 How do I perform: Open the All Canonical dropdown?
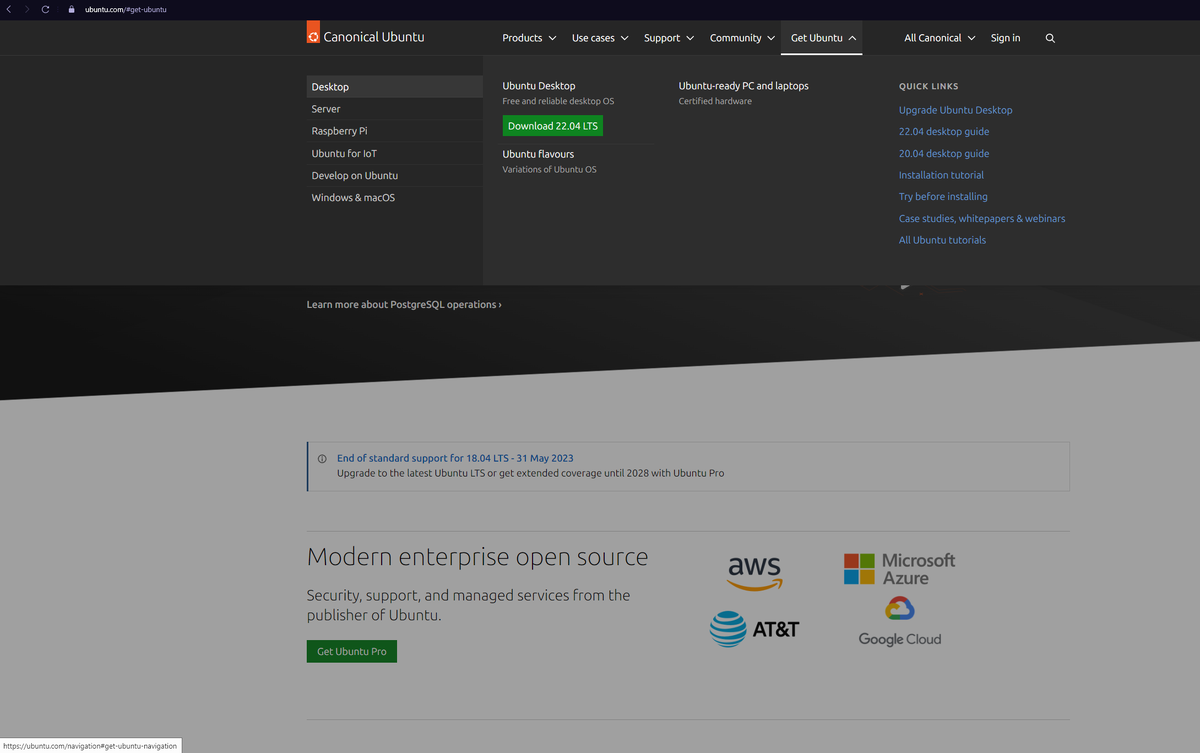click(x=937, y=37)
